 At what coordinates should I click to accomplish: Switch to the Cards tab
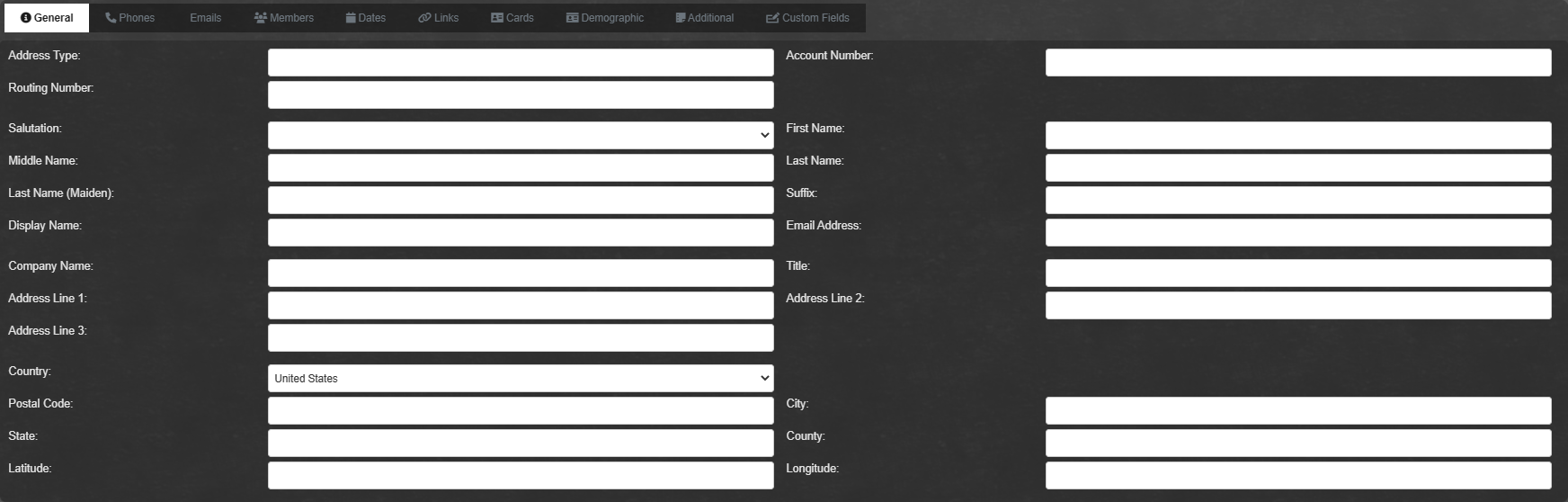[512, 18]
